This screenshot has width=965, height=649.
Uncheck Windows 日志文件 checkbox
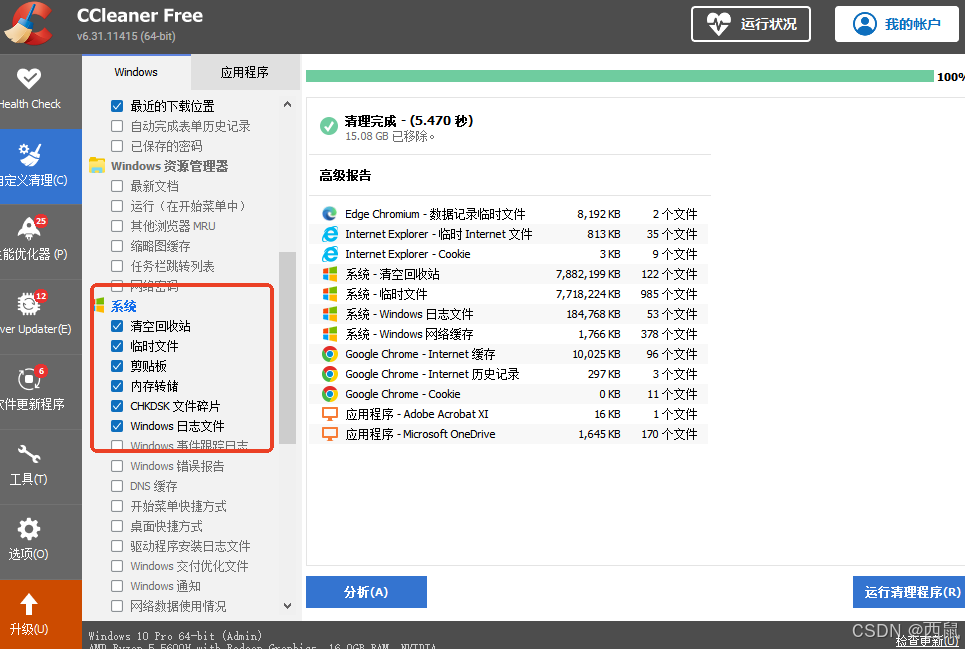pyautogui.click(x=117, y=426)
